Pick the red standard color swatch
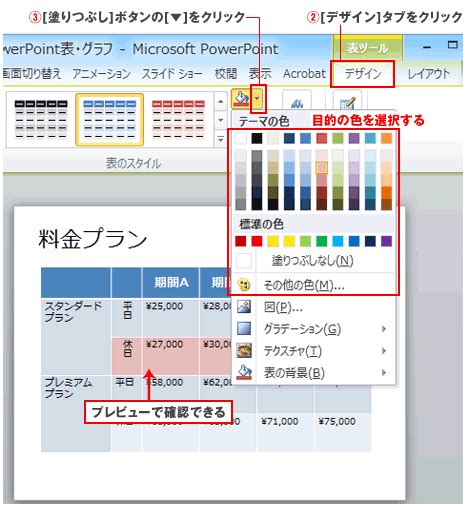 click(257, 241)
